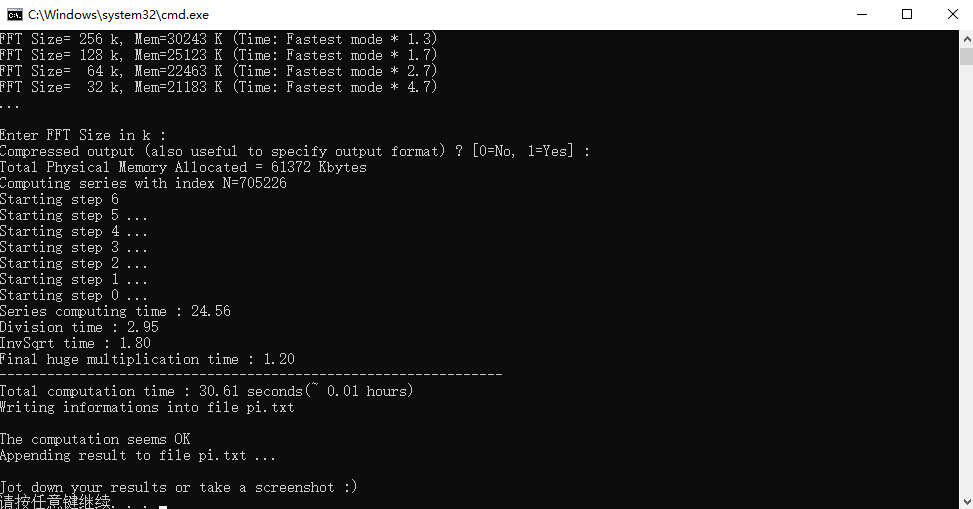Click the 'Division time : 2.95' line

79,327
